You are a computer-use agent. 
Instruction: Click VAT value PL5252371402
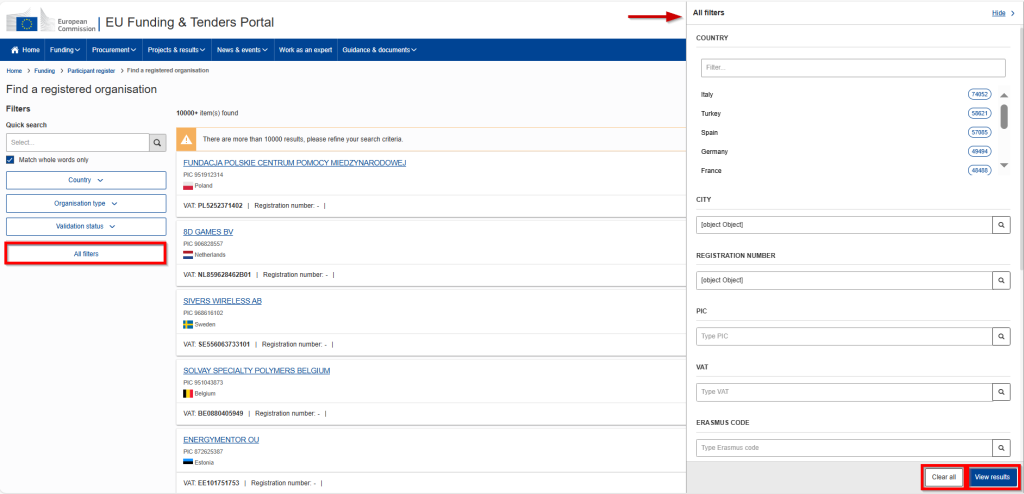coord(220,205)
